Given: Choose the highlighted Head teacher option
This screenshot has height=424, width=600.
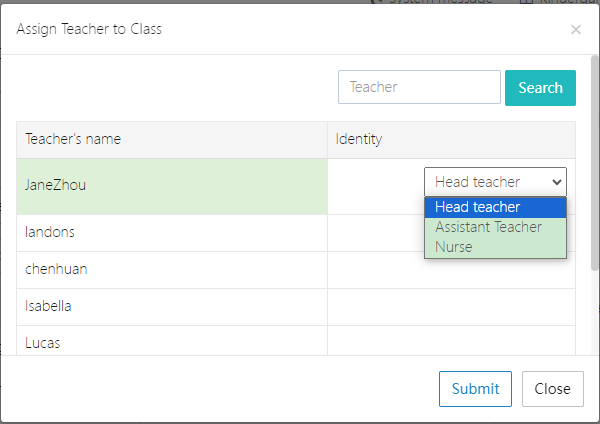Looking at the screenshot, I should point(495,207).
